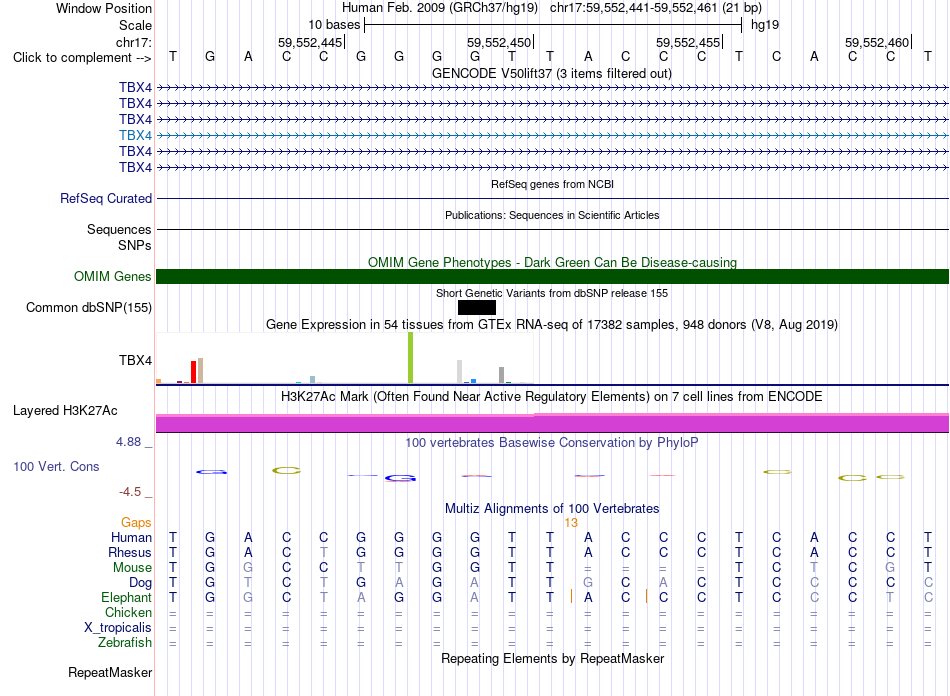950x696 pixels.
Task: Select the Dog alignment row label
Action: point(140,583)
